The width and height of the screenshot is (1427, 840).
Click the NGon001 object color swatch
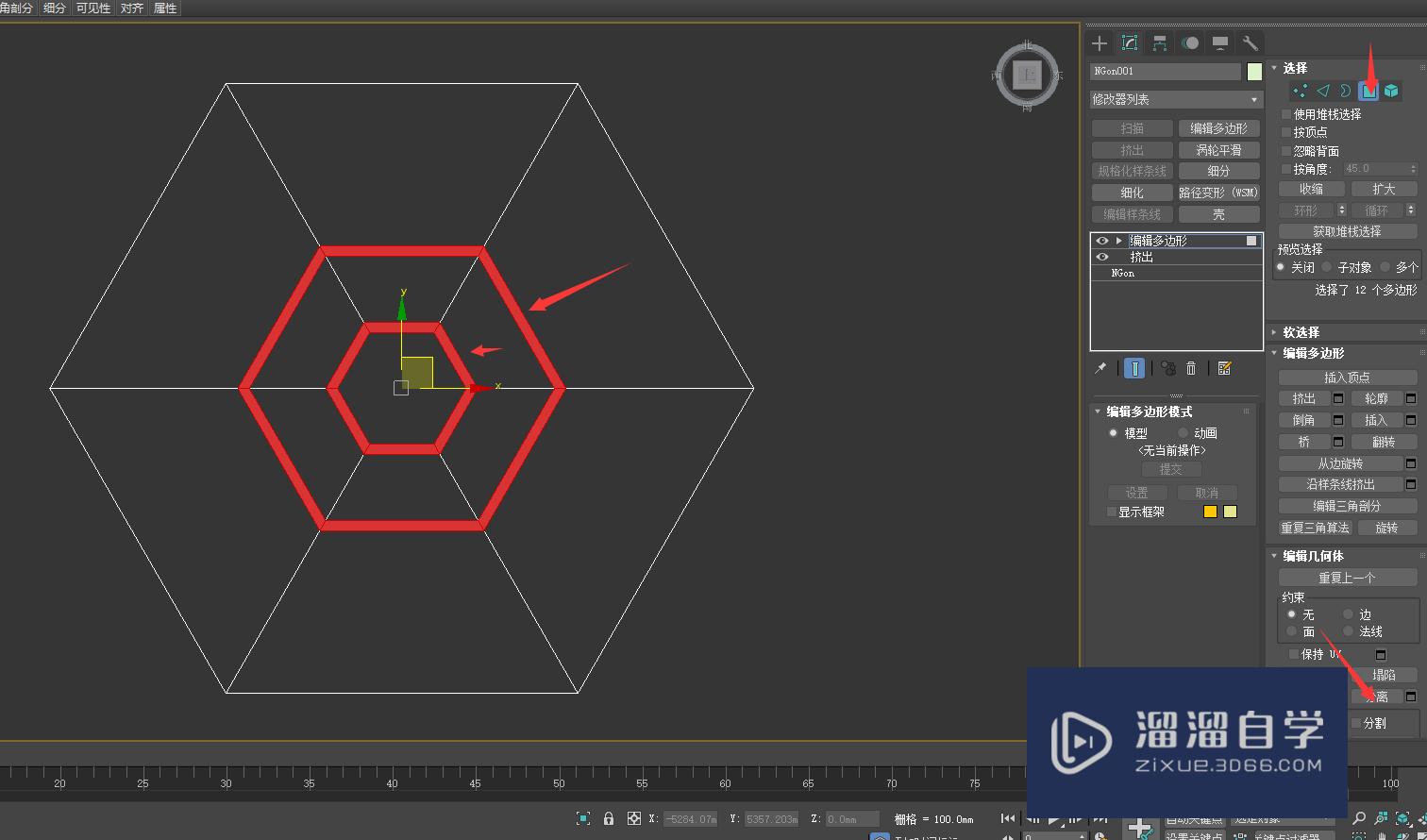tap(1254, 72)
